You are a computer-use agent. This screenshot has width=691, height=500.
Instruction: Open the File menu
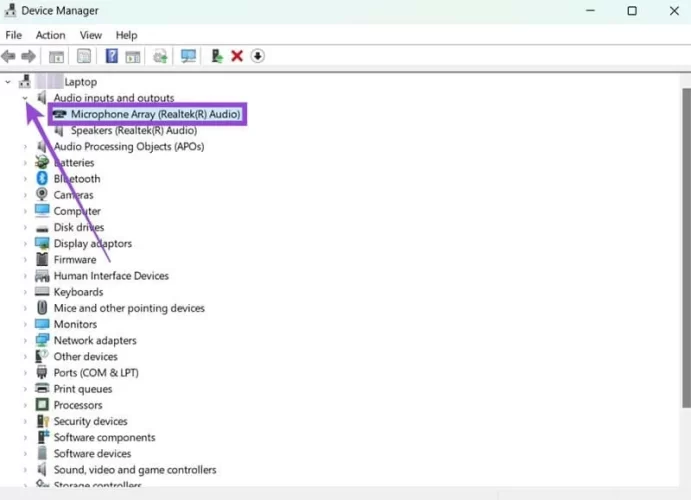tap(14, 35)
